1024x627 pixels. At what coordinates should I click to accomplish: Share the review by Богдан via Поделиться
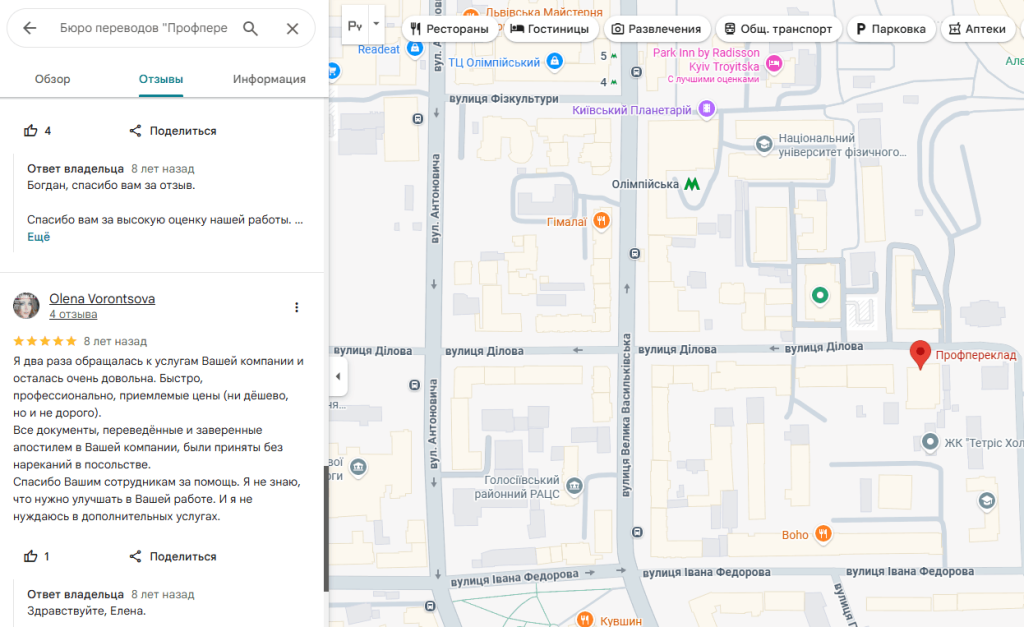click(x=172, y=131)
